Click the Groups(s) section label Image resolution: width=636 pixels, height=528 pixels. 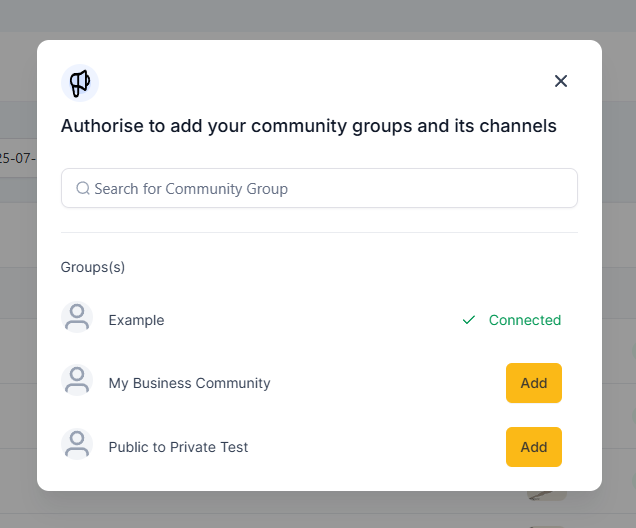92,267
